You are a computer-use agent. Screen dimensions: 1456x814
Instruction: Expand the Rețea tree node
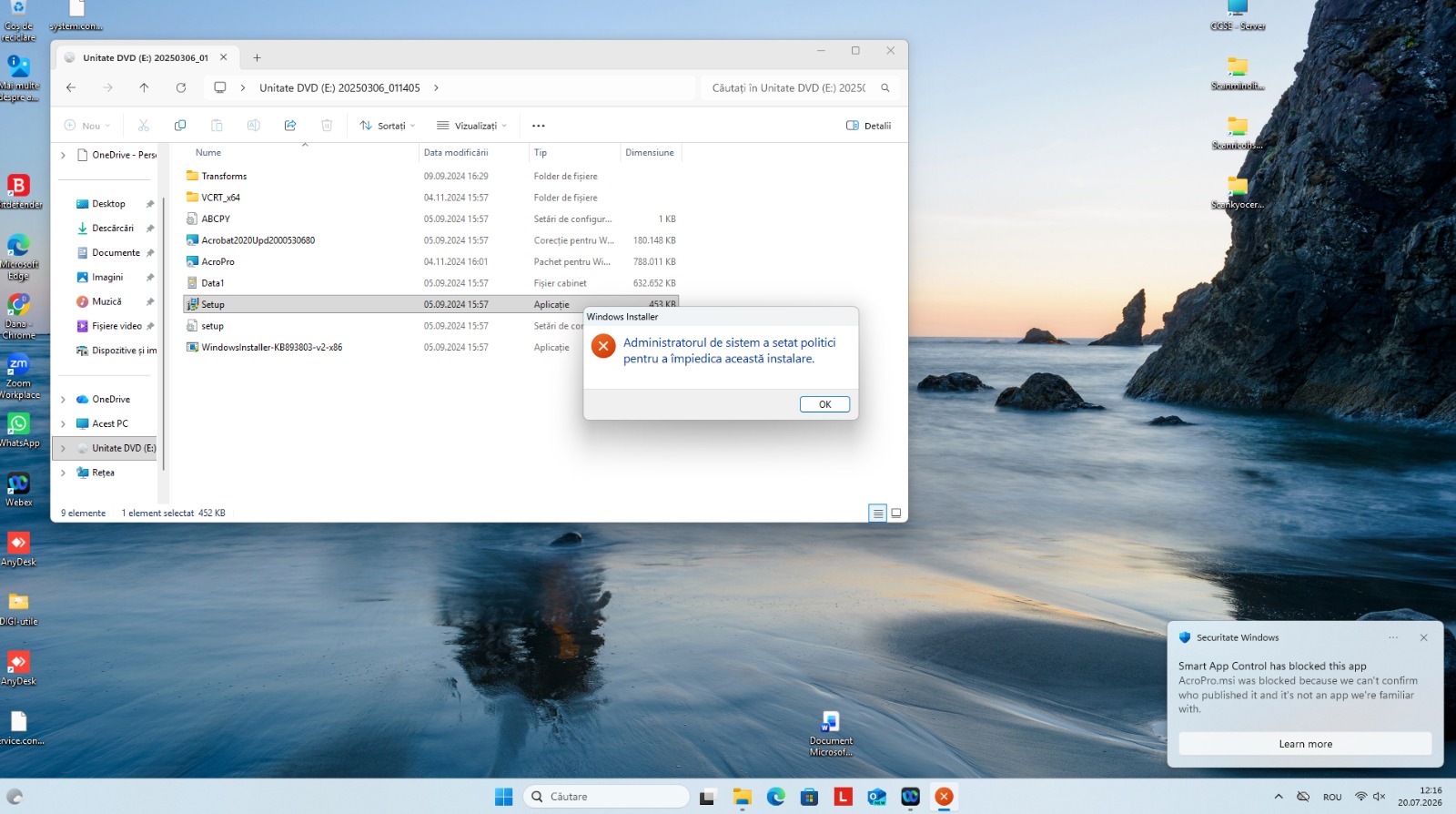point(63,473)
